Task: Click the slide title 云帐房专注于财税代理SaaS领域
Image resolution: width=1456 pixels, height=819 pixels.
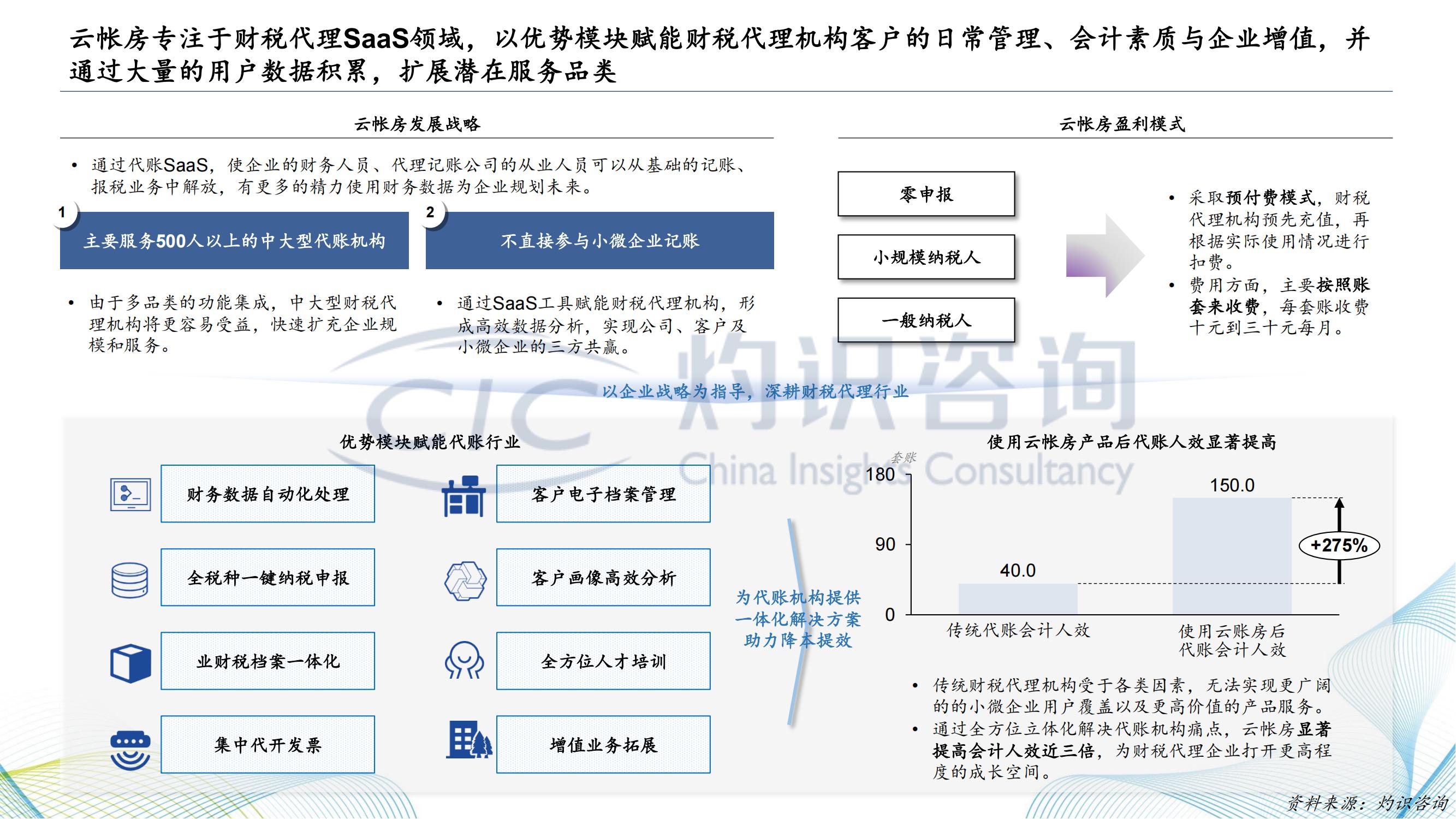Action: point(720,55)
